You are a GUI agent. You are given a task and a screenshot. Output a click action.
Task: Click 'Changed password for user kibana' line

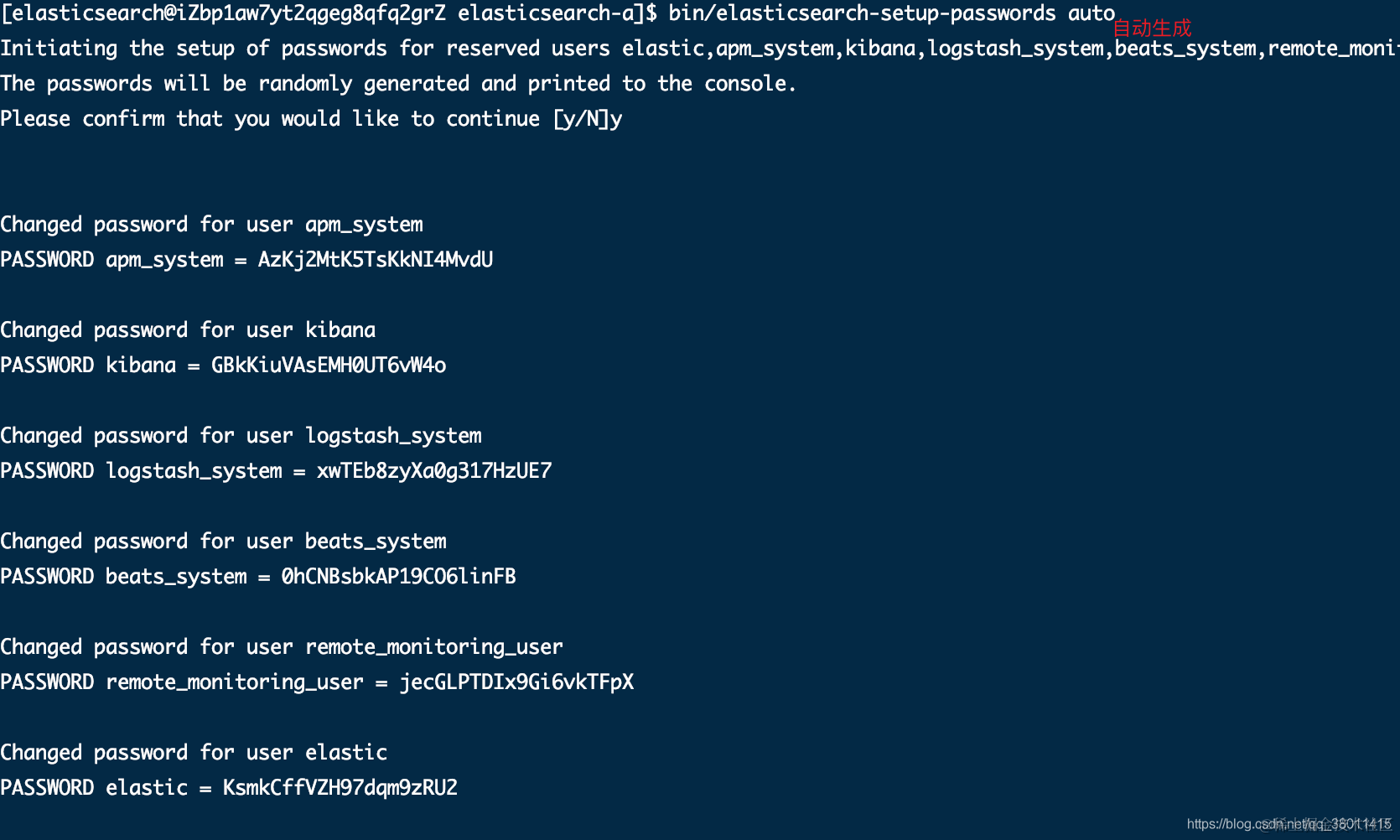click(x=188, y=330)
